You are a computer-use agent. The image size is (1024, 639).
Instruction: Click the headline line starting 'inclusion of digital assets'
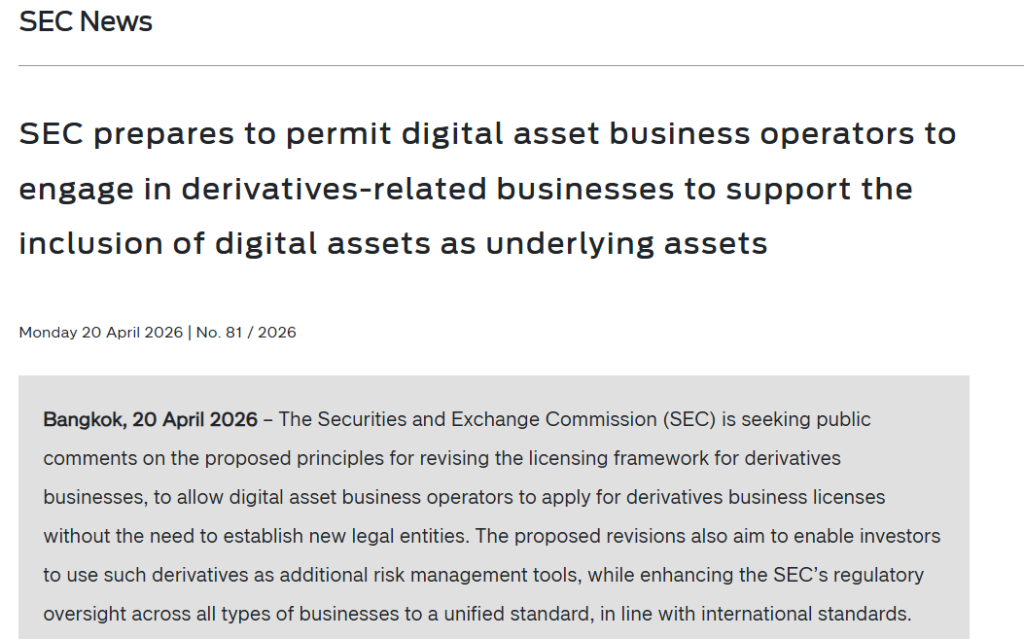pos(392,243)
